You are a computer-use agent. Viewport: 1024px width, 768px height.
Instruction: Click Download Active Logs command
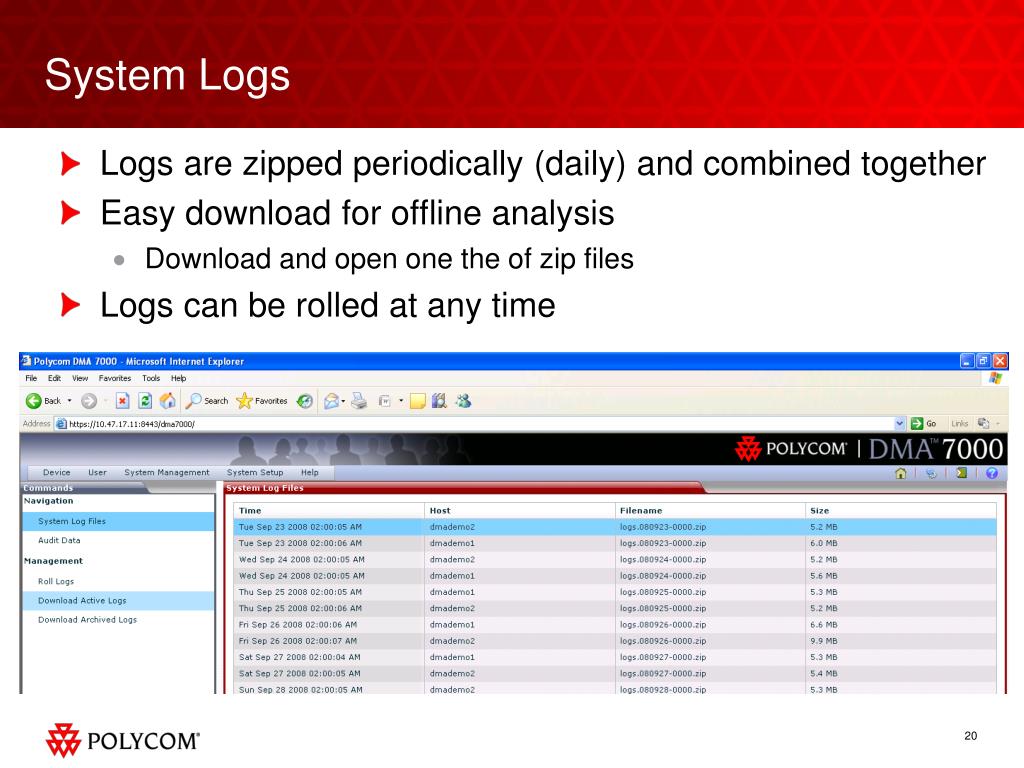click(118, 600)
